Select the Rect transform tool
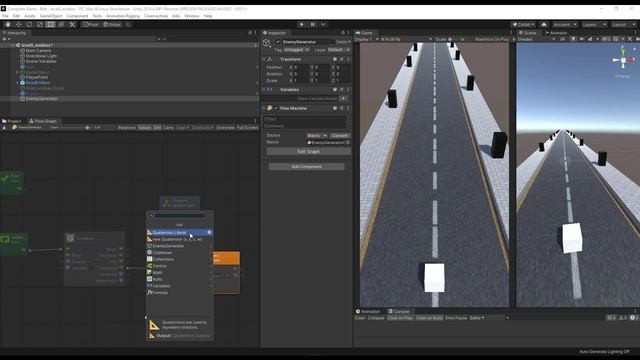Viewport: 640px width, 360px height. tap(51, 24)
